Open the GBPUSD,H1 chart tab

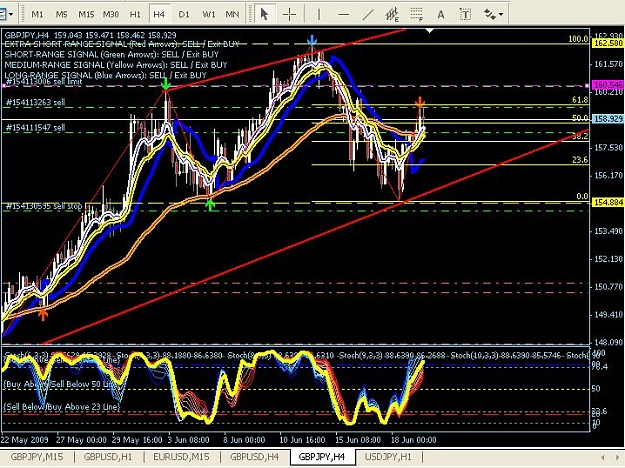[108, 457]
